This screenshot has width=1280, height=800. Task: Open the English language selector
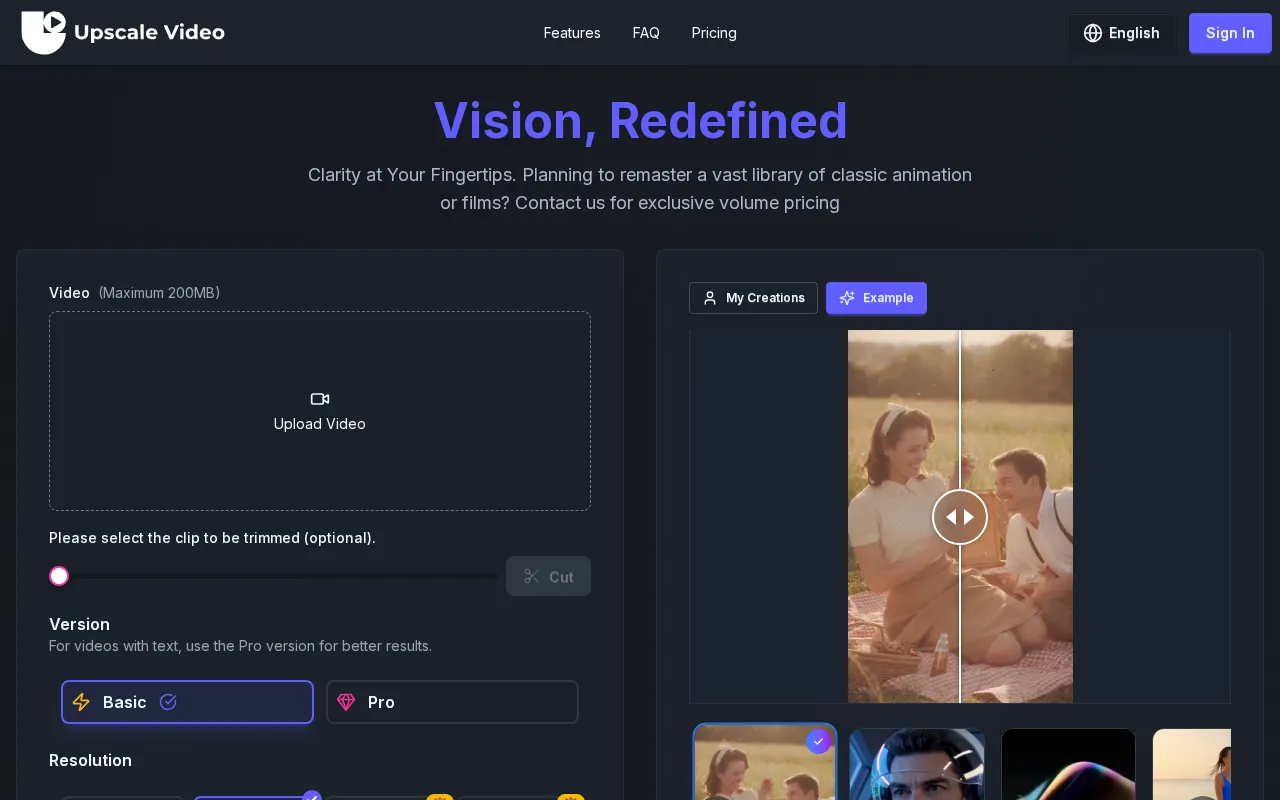1122,33
